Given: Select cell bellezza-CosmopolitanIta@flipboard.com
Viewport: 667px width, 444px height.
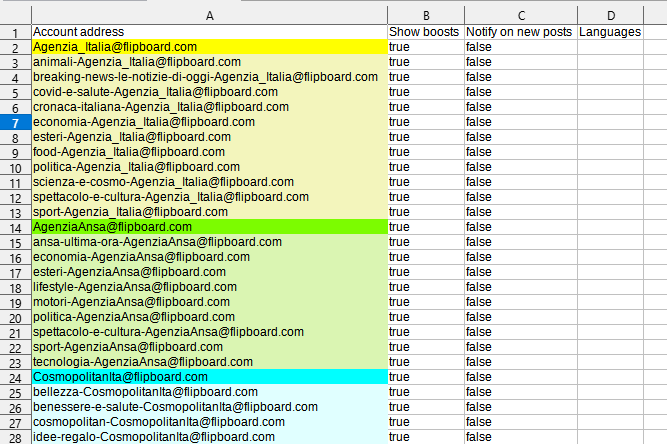Looking at the screenshot, I should [x=210, y=392].
